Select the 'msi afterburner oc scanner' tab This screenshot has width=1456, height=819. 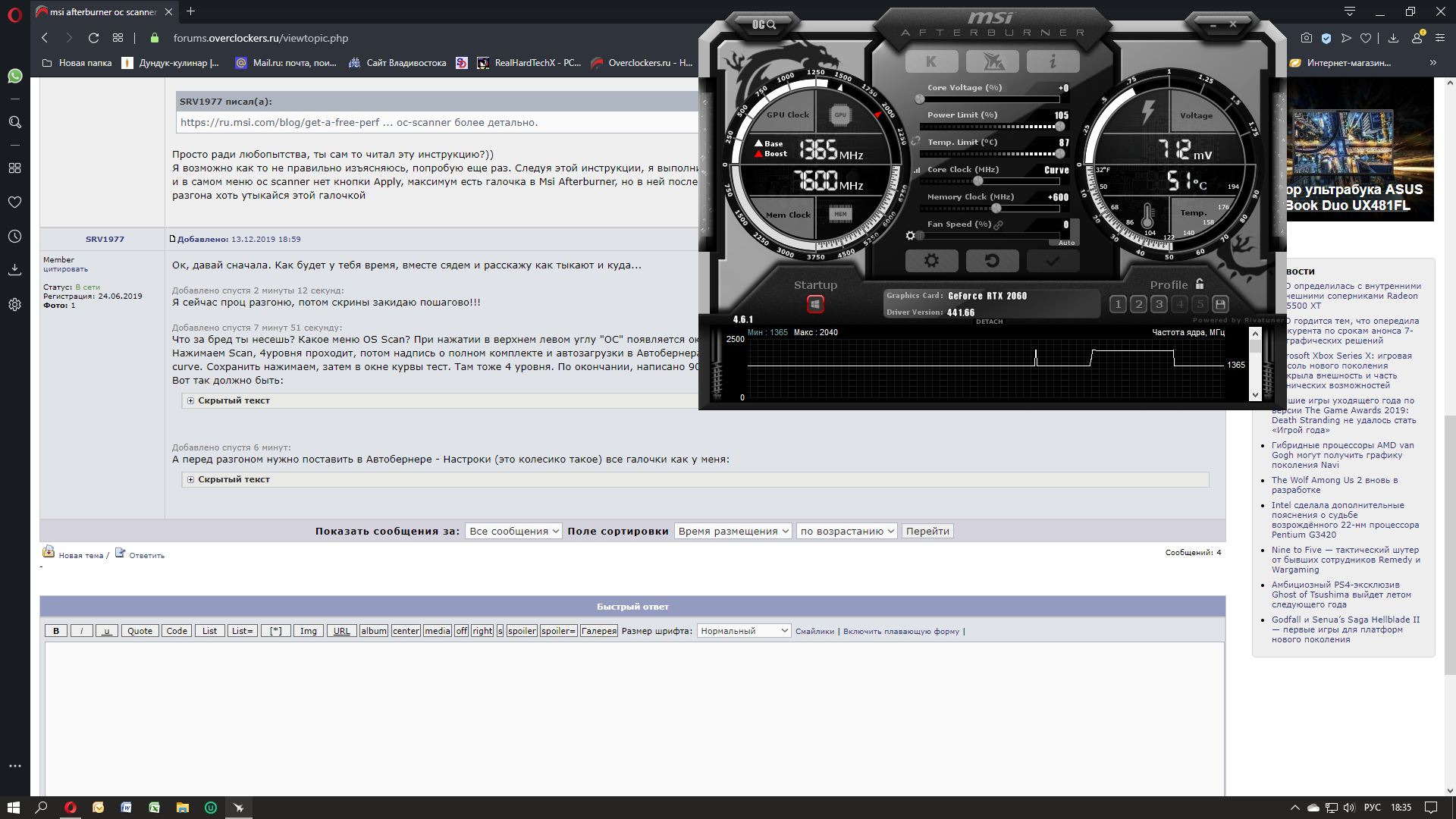click(102, 11)
